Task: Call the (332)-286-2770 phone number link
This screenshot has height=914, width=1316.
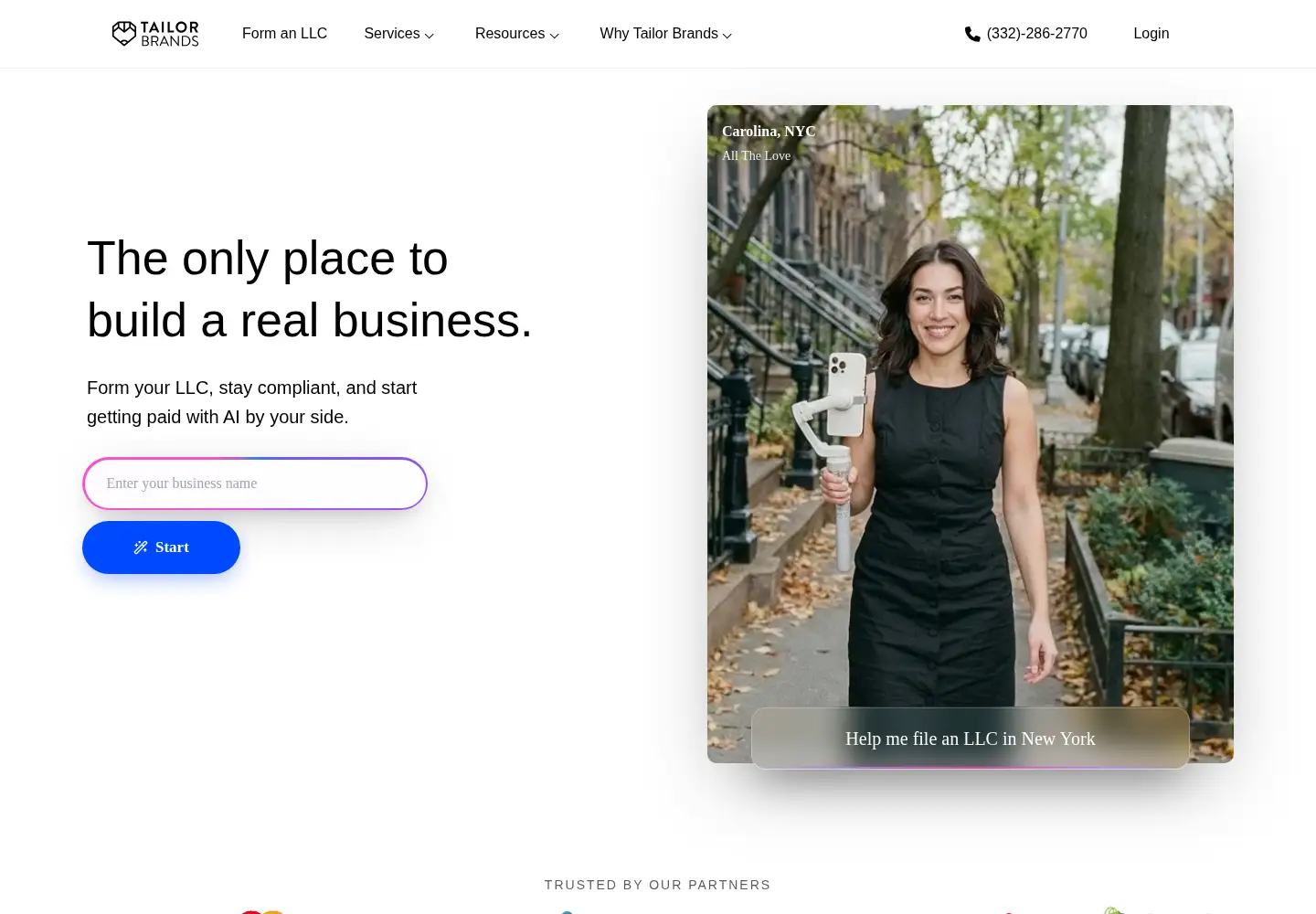Action: (x=1026, y=34)
